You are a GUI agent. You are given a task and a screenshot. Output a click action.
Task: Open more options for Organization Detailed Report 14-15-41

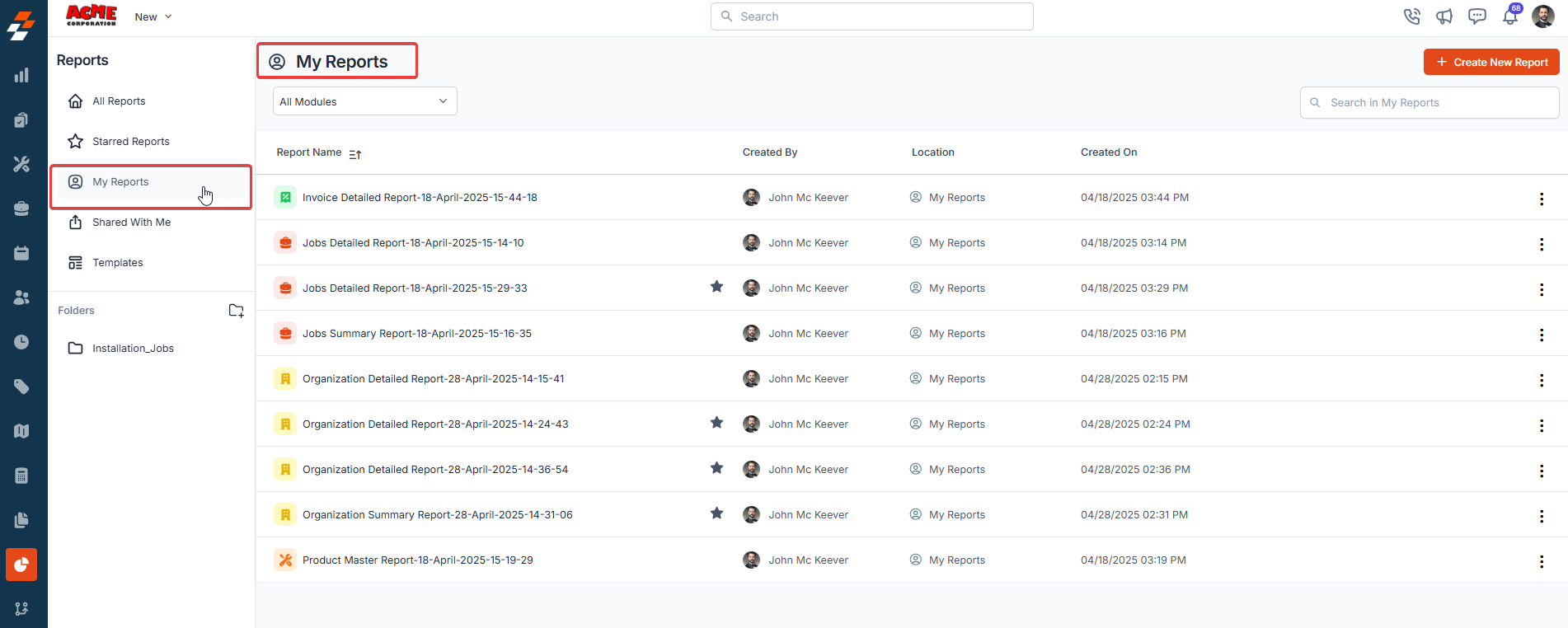1542,380
